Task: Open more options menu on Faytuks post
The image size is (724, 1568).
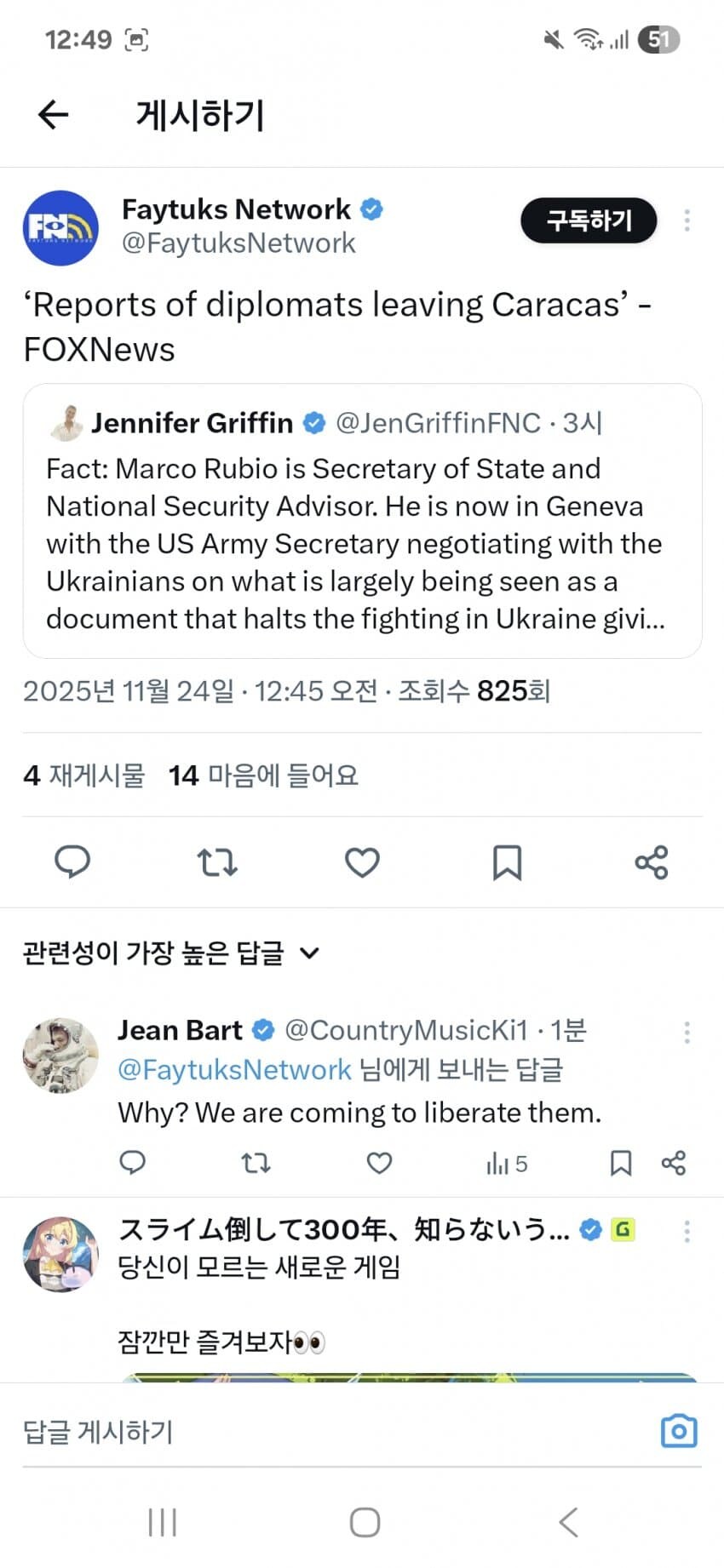Action: click(687, 220)
